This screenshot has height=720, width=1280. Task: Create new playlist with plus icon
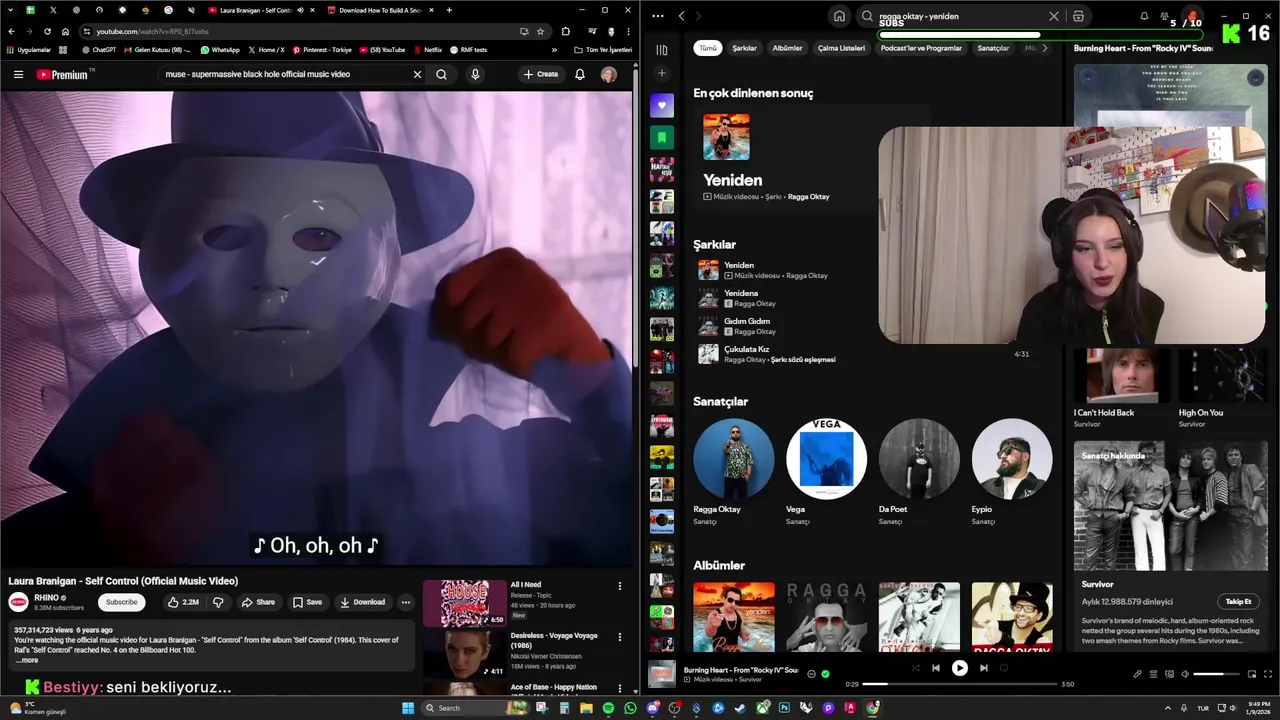pyautogui.click(x=661, y=73)
